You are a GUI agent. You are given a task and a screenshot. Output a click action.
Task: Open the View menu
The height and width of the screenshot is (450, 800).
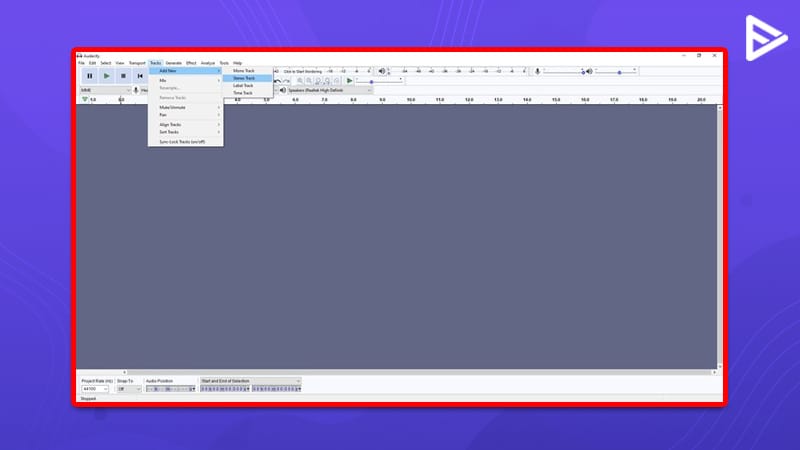[120, 63]
